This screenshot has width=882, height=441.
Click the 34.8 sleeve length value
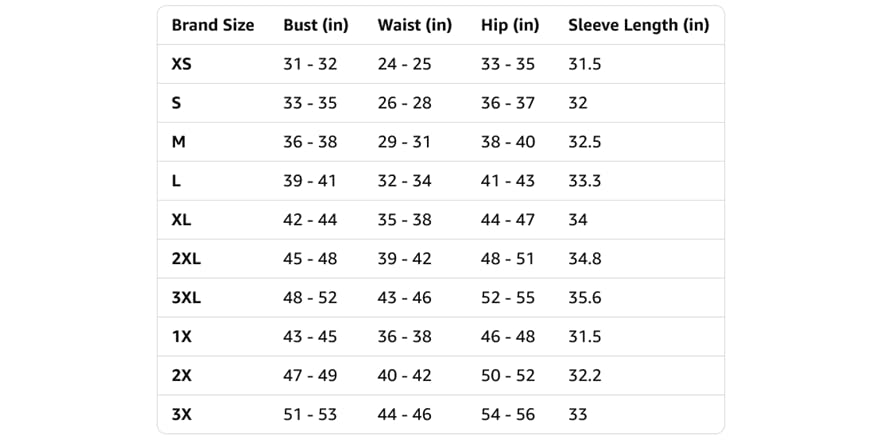point(584,259)
